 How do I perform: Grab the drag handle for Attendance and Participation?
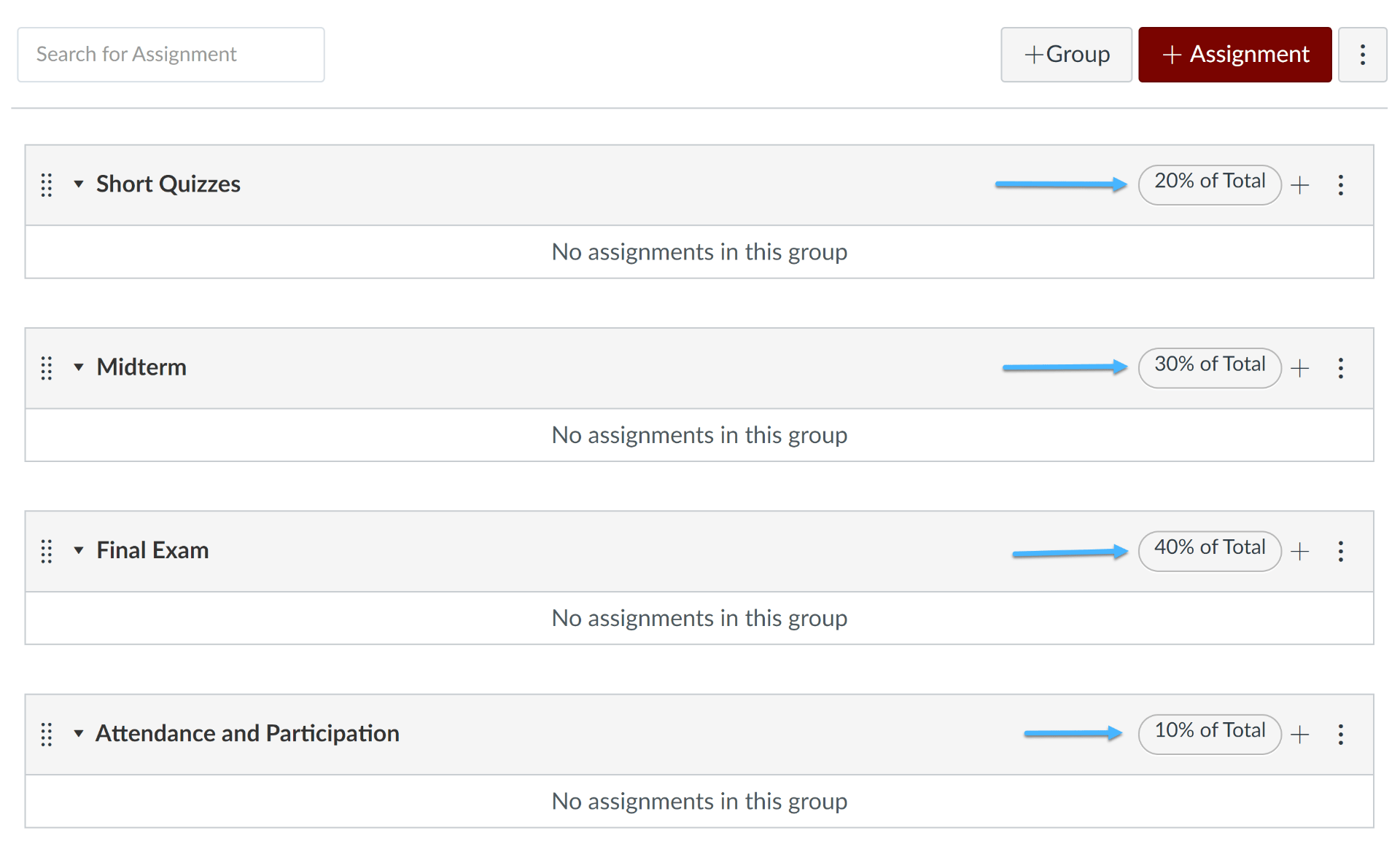click(x=47, y=735)
